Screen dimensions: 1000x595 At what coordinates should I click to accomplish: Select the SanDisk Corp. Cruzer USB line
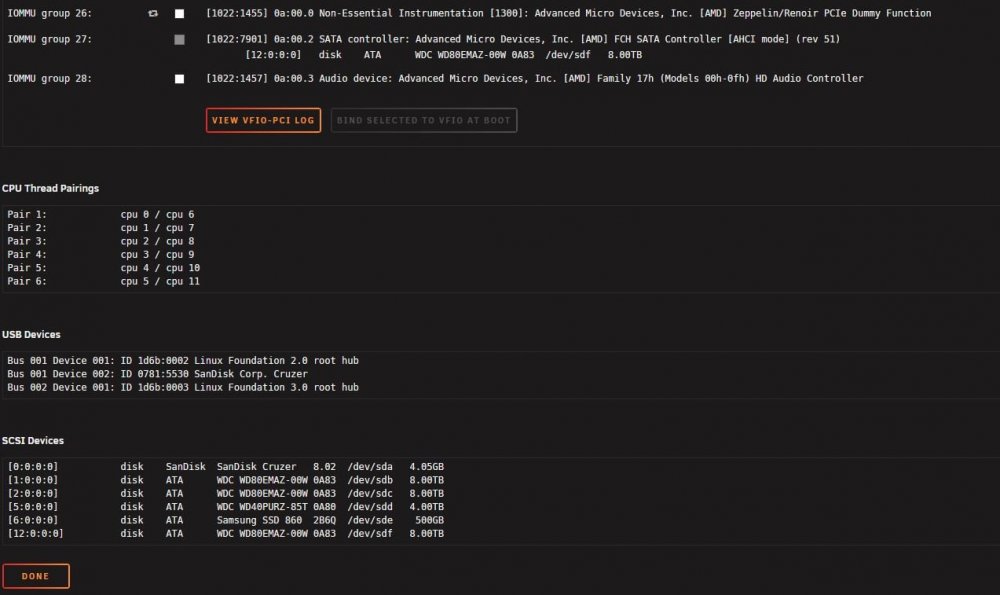tap(158, 374)
